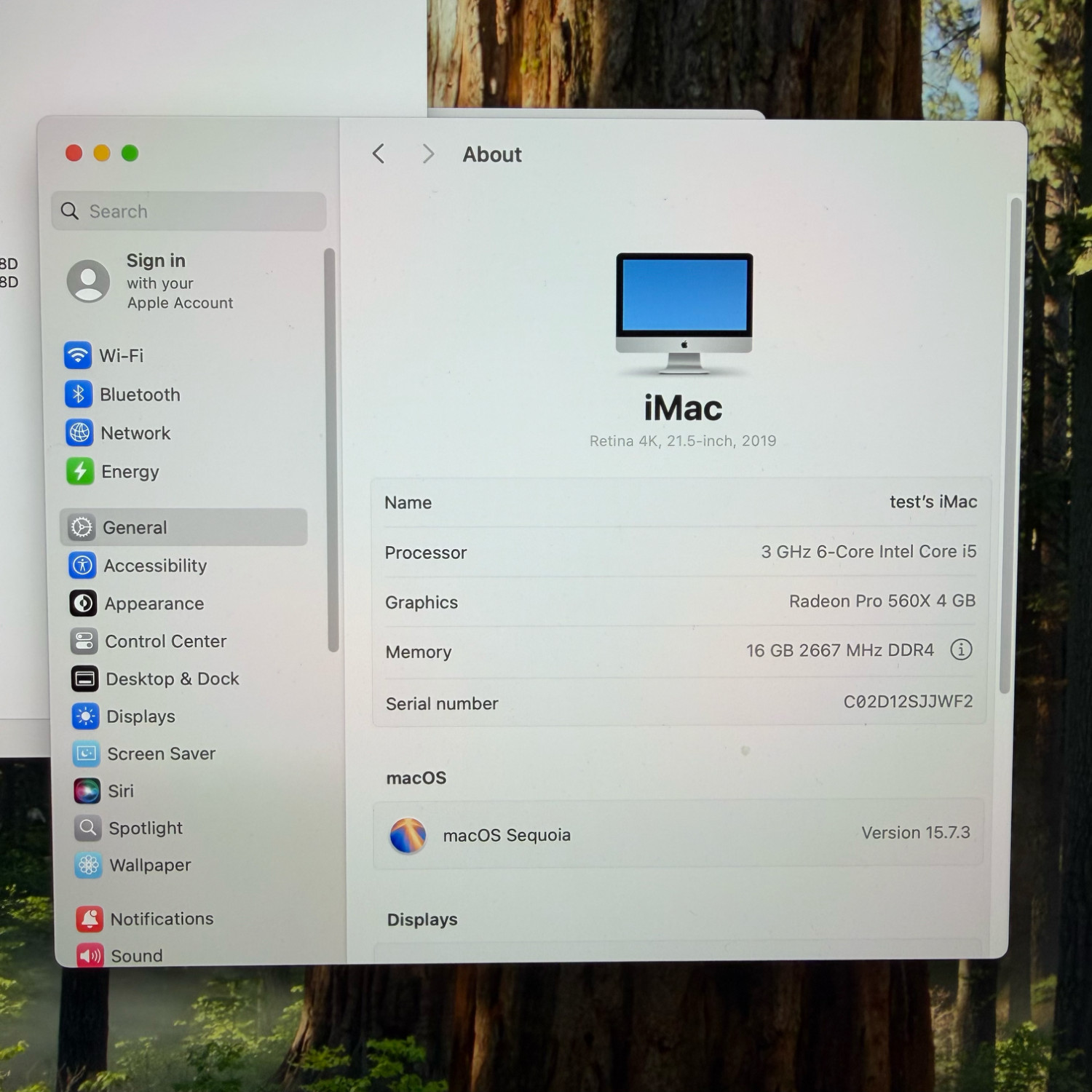
Task: Select the Desktop & Dock icon
Action: coord(84,678)
